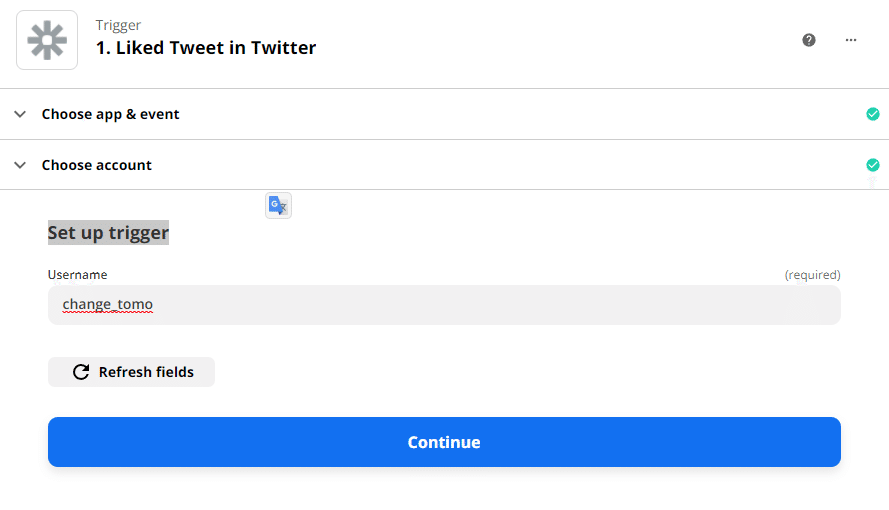
Task: Click green checkmark beside Choose app & event
Action: pyautogui.click(x=873, y=114)
